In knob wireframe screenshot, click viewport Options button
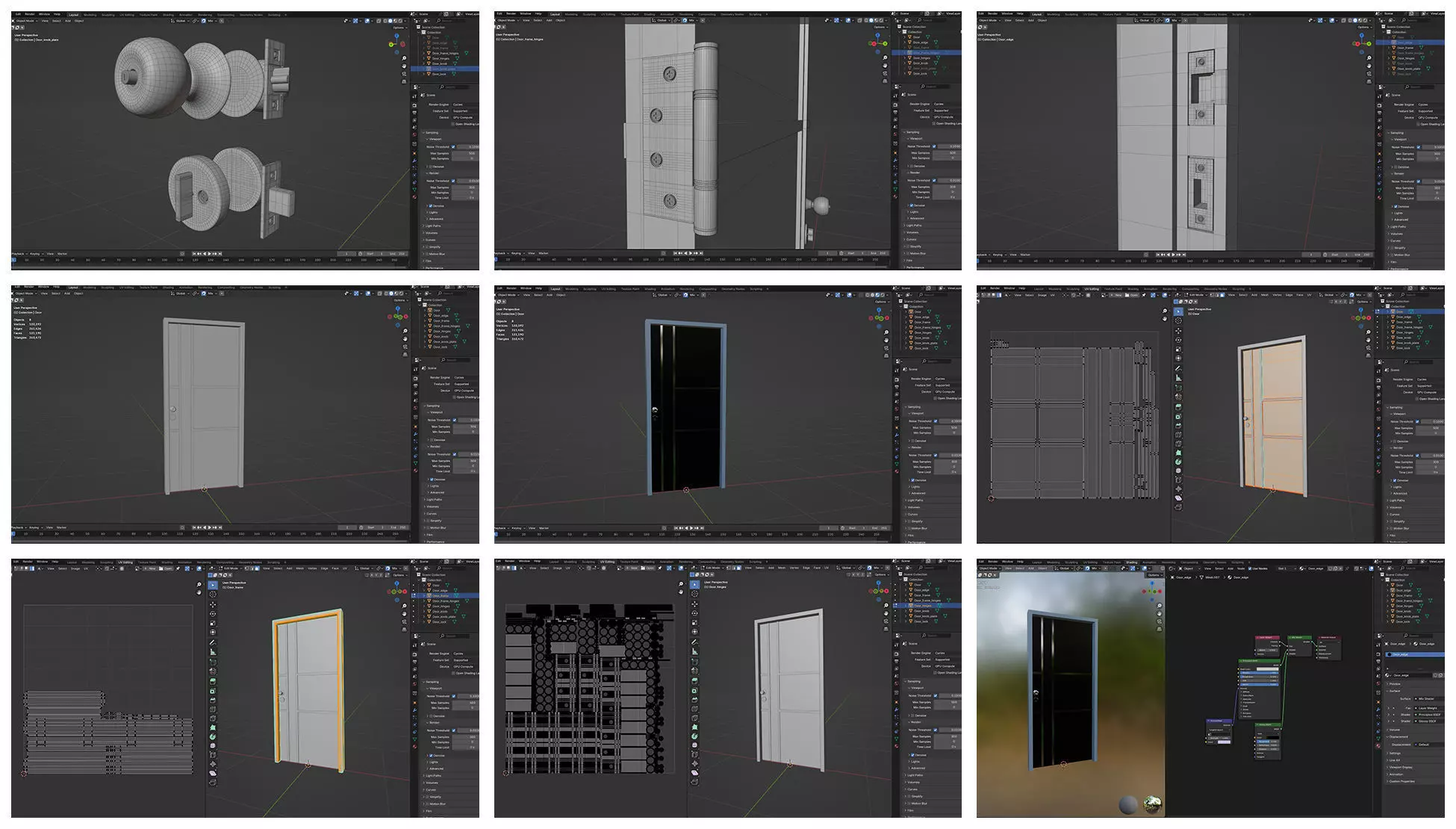 click(x=400, y=28)
